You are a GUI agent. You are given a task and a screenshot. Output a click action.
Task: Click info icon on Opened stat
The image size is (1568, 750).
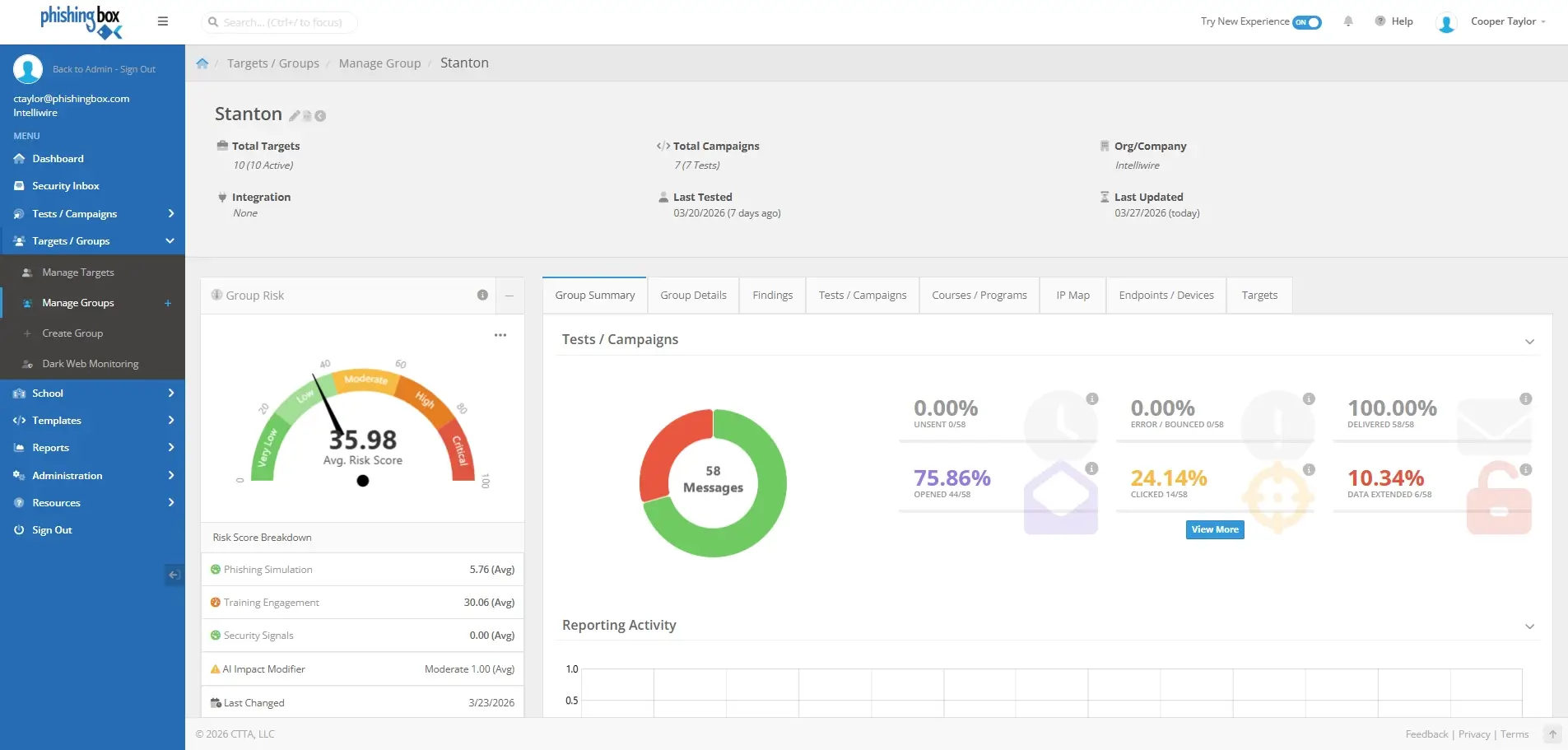click(1091, 469)
